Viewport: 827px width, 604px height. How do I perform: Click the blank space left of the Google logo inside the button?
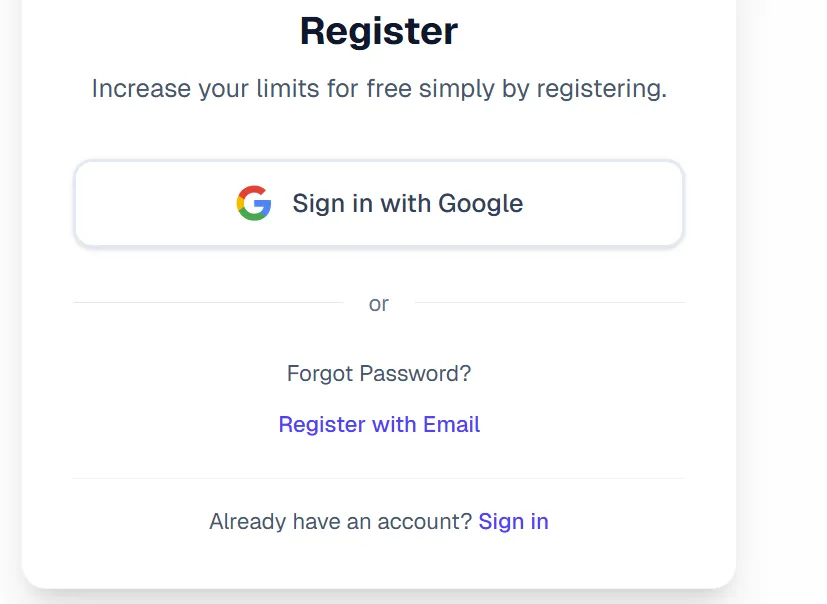point(150,203)
